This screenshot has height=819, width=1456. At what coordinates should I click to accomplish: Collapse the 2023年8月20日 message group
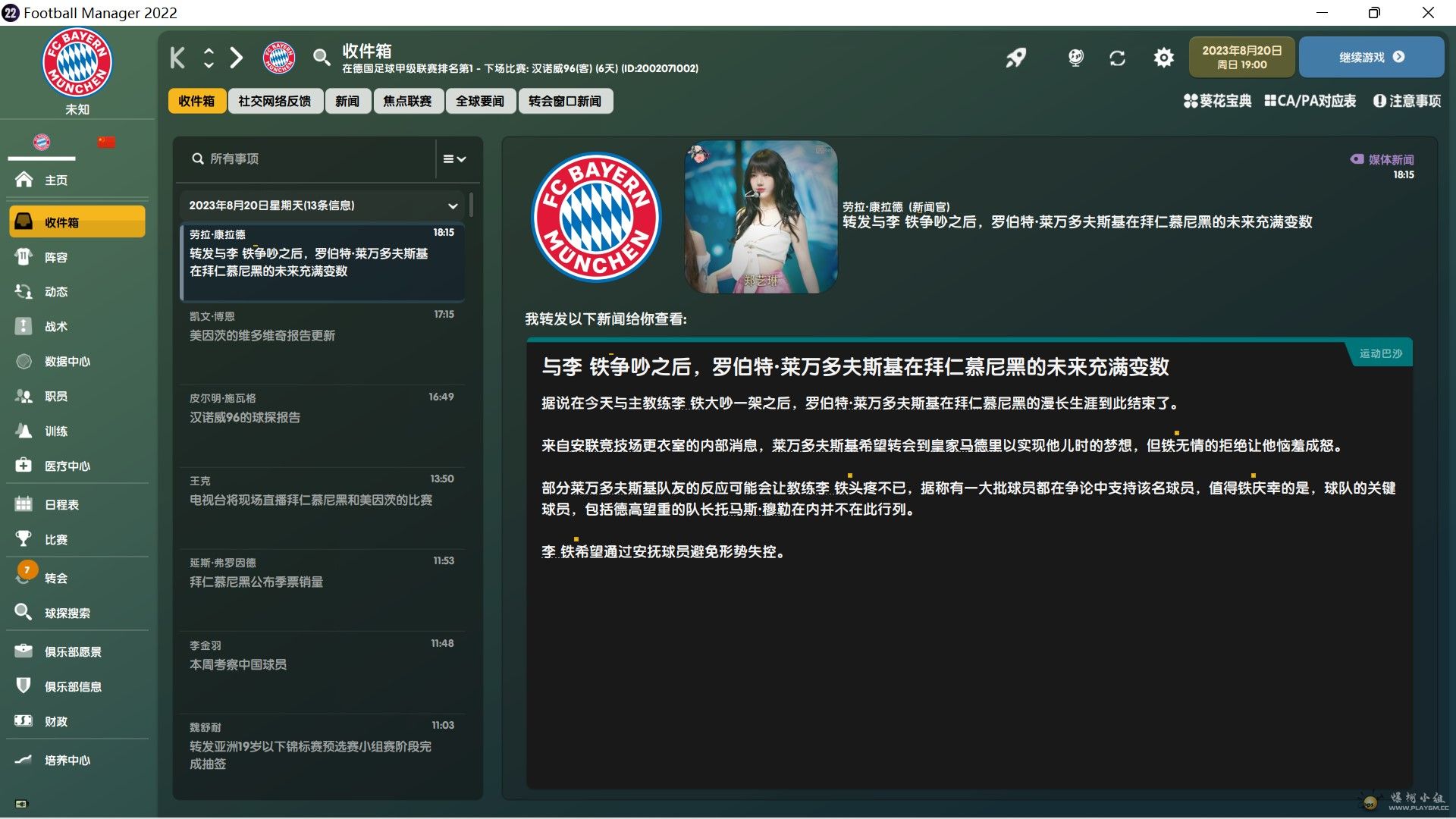pyautogui.click(x=453, y=206)
